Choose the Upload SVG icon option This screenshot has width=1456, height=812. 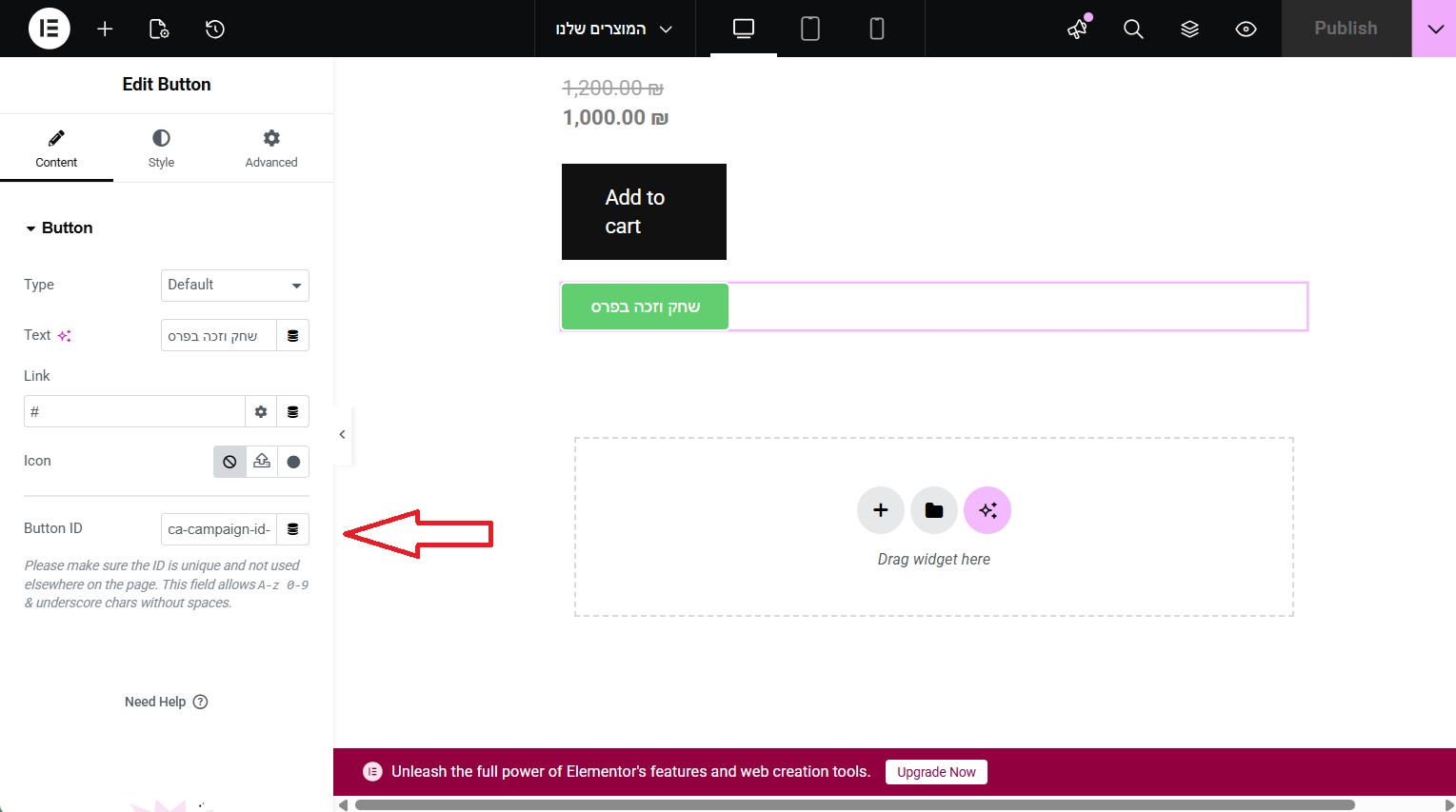coord(262,462)
